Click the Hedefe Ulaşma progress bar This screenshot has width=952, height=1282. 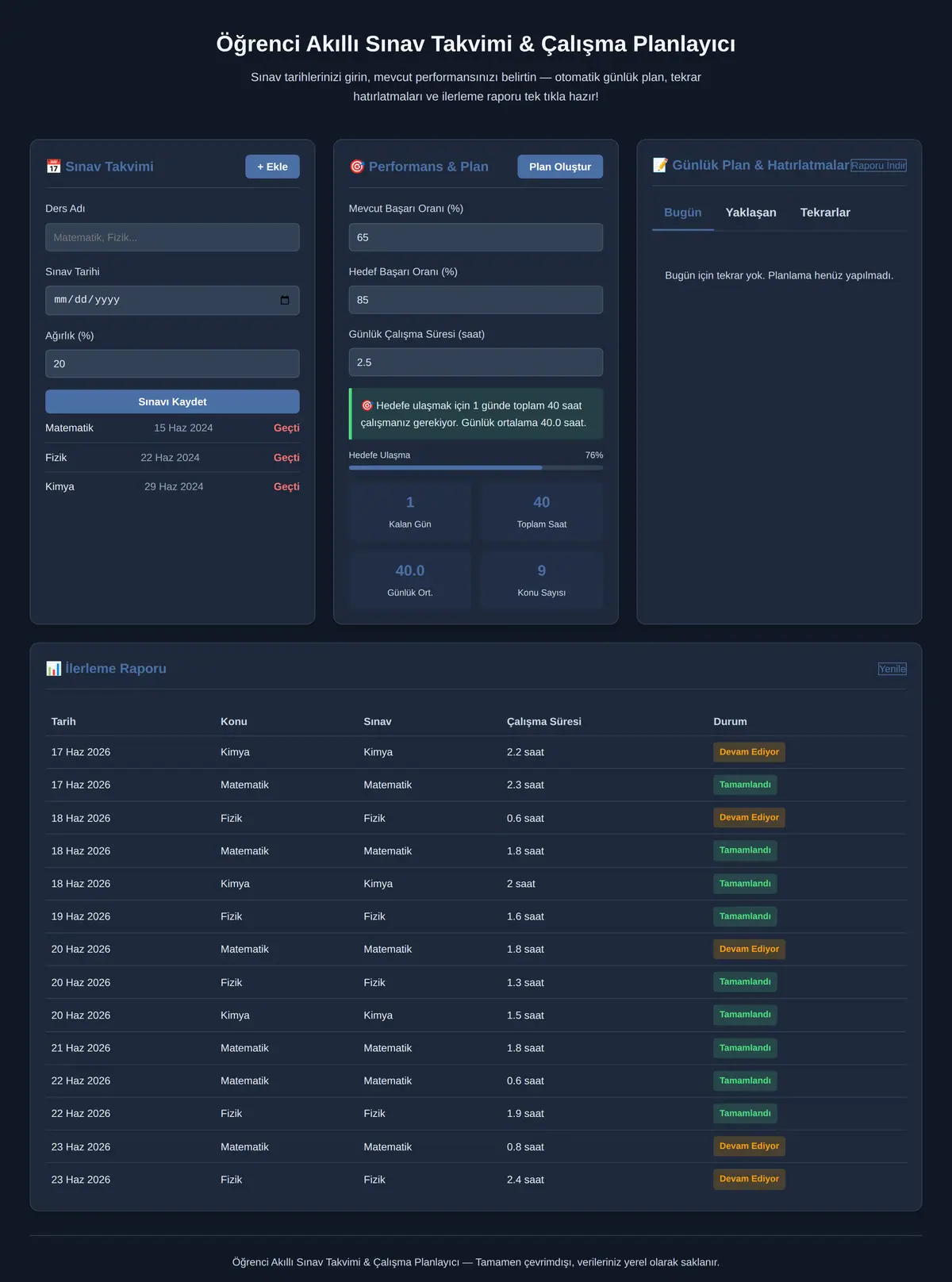(476, 468)
